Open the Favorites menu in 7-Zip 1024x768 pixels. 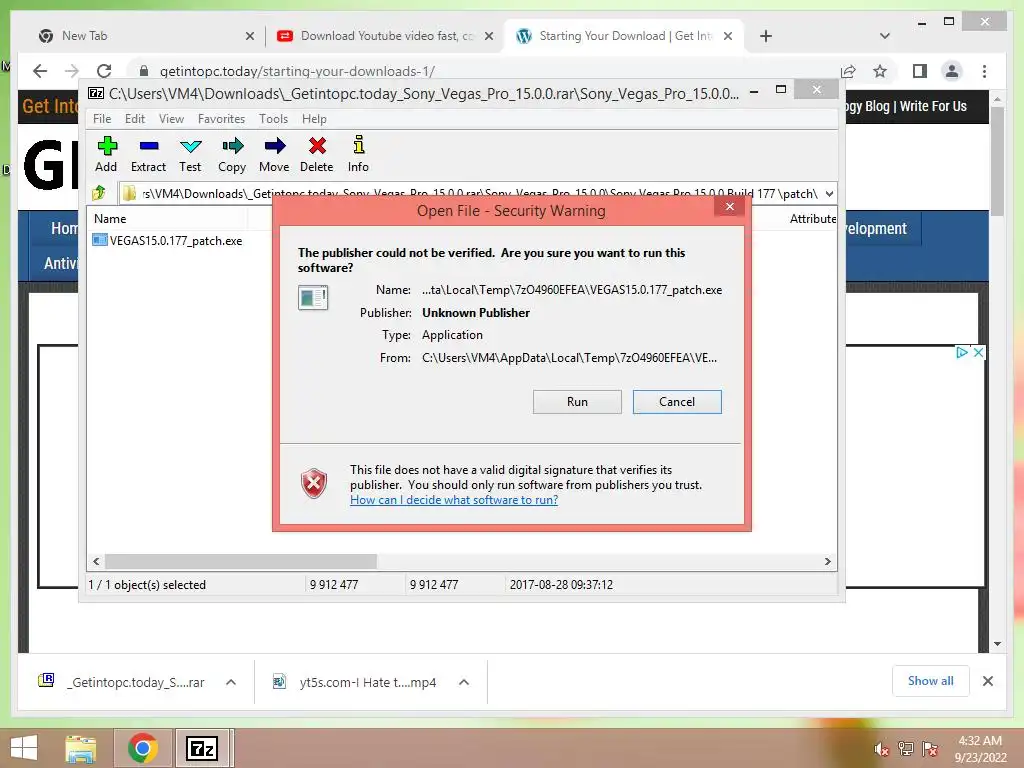(x=221, y=119)
